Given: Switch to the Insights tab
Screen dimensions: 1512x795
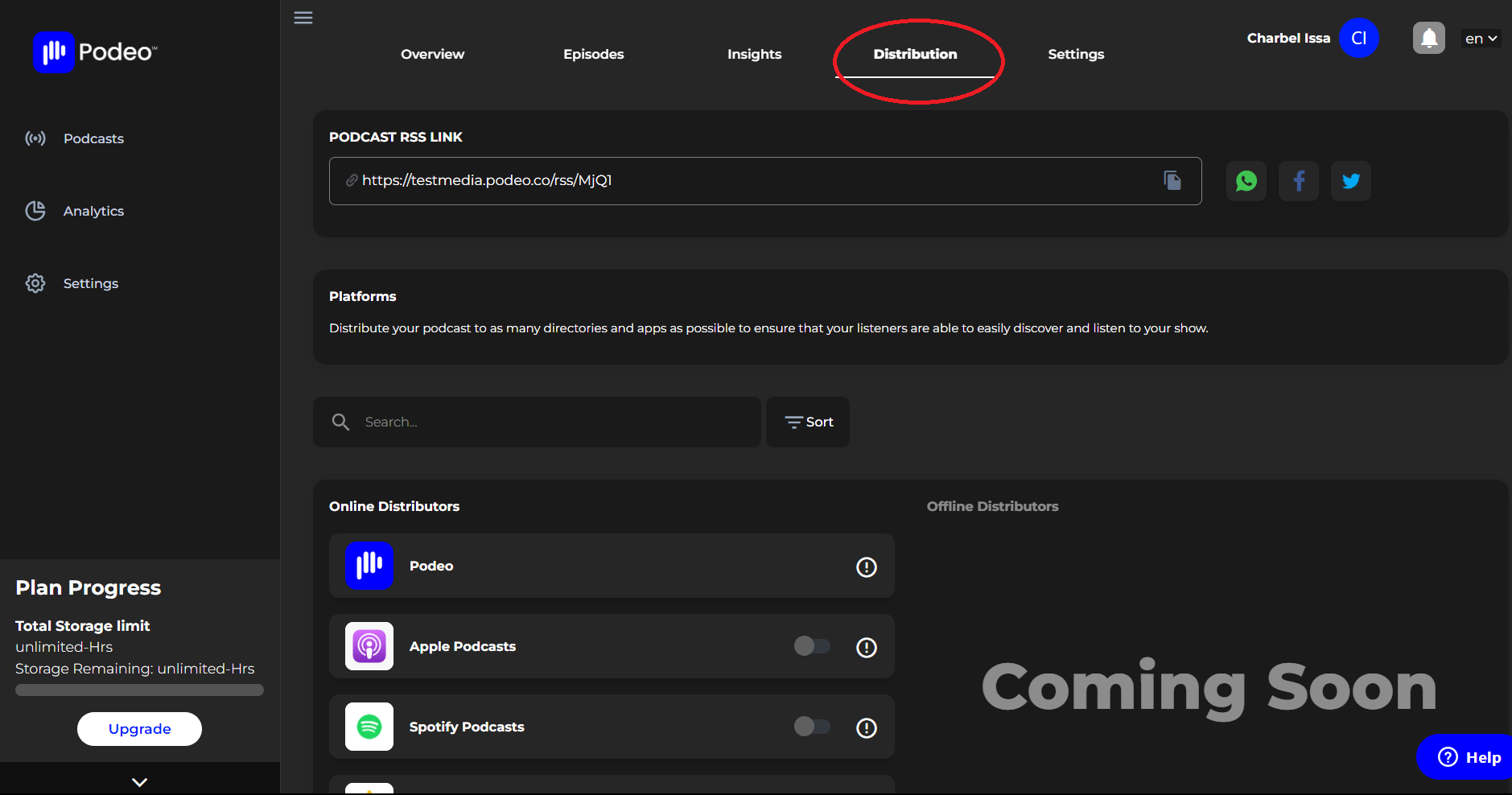Looking at the screenshot, I should click(755, 54).
